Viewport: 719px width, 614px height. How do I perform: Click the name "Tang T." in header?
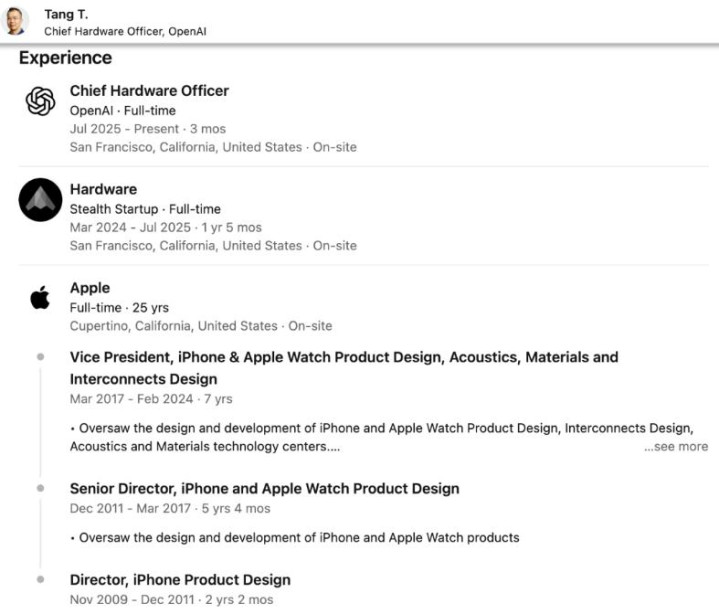click(x=66, y=14)
